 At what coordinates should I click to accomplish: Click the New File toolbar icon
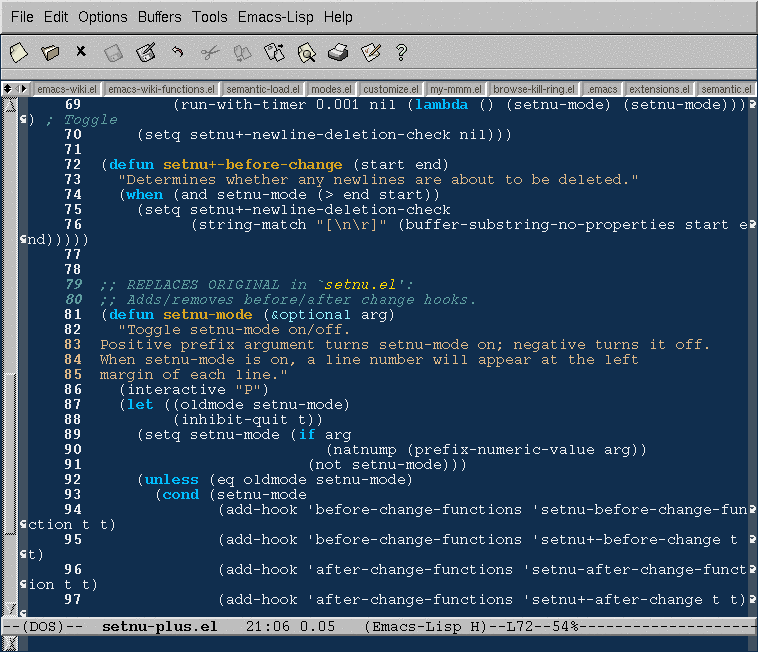point(18,51)
